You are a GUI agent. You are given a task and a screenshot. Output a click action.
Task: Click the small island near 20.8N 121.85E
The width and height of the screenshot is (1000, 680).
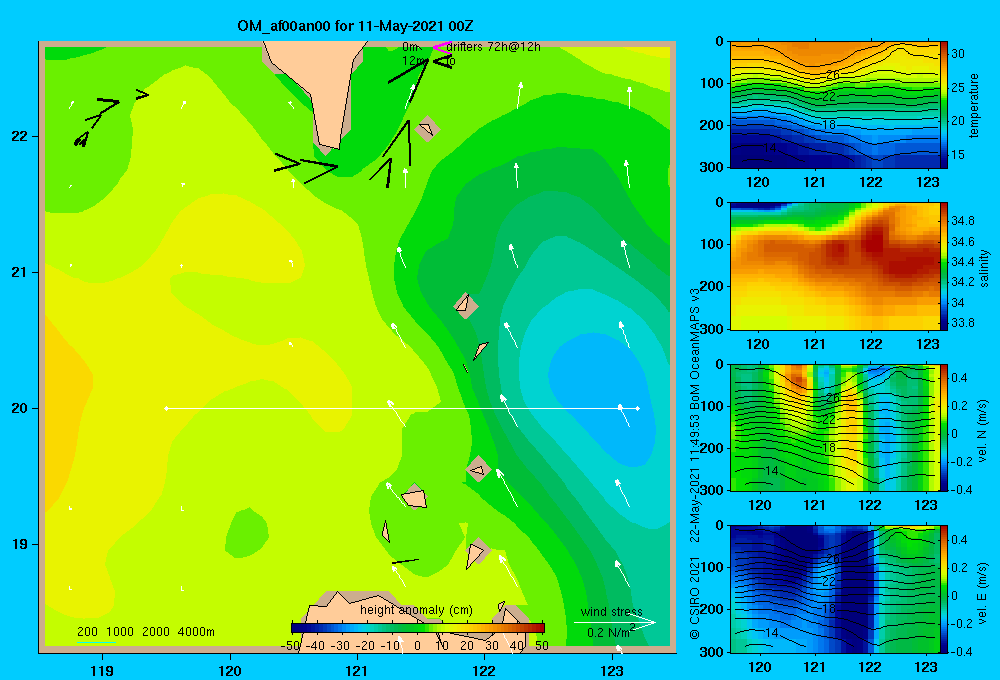466,305
